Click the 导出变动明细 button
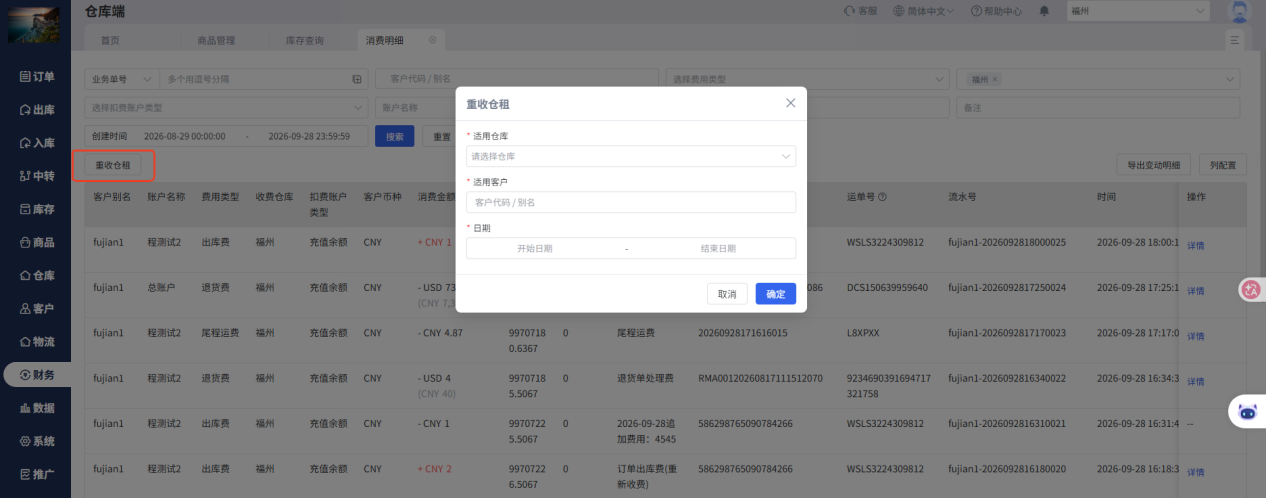 (x=1153, y=165)
